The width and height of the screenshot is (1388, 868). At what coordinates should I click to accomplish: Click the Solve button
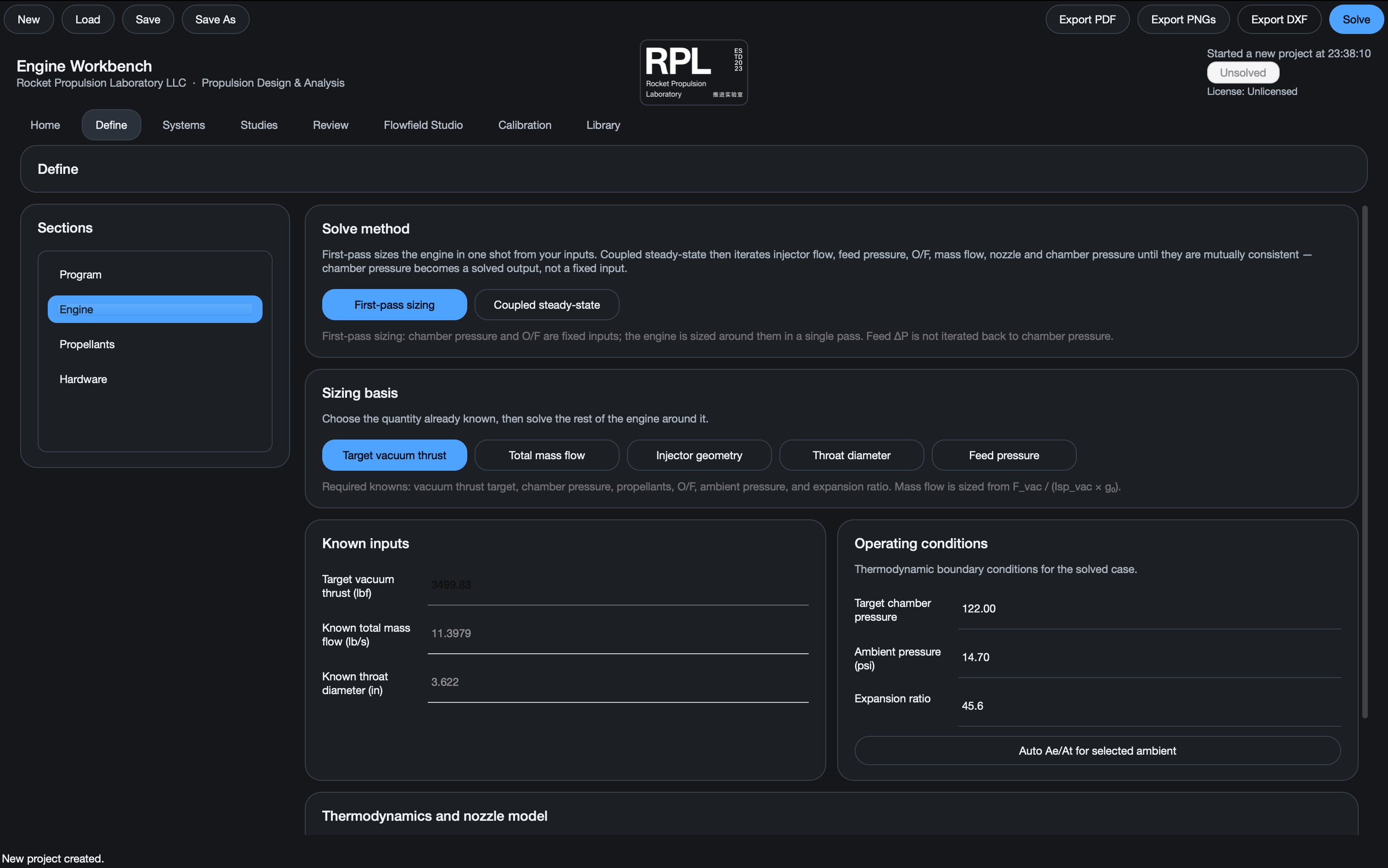point(1356,20)
